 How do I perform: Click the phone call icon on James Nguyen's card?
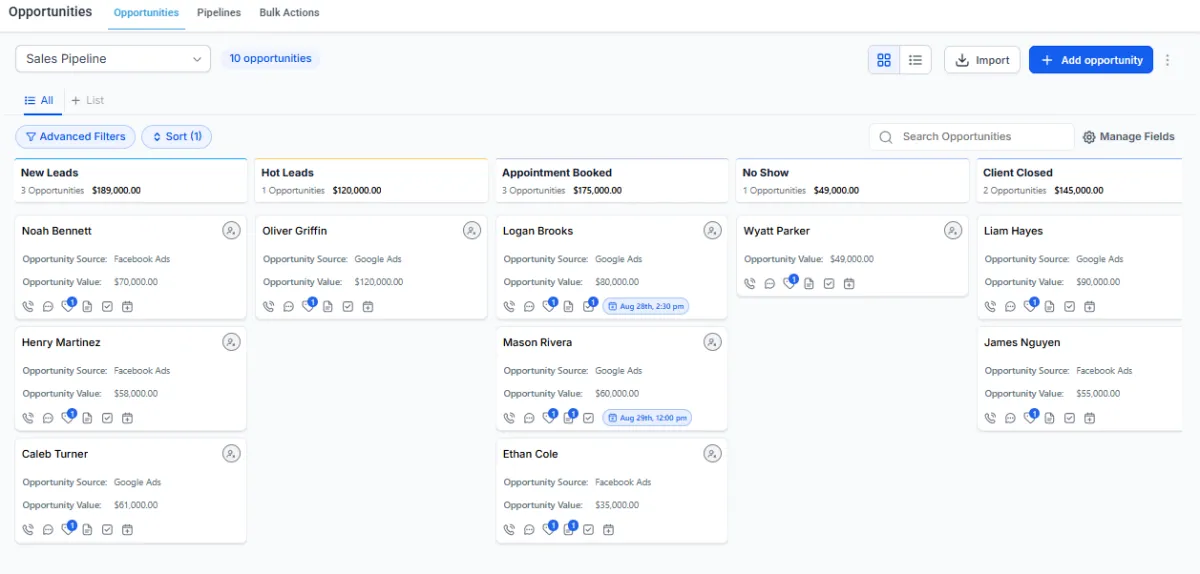[990, 418]
